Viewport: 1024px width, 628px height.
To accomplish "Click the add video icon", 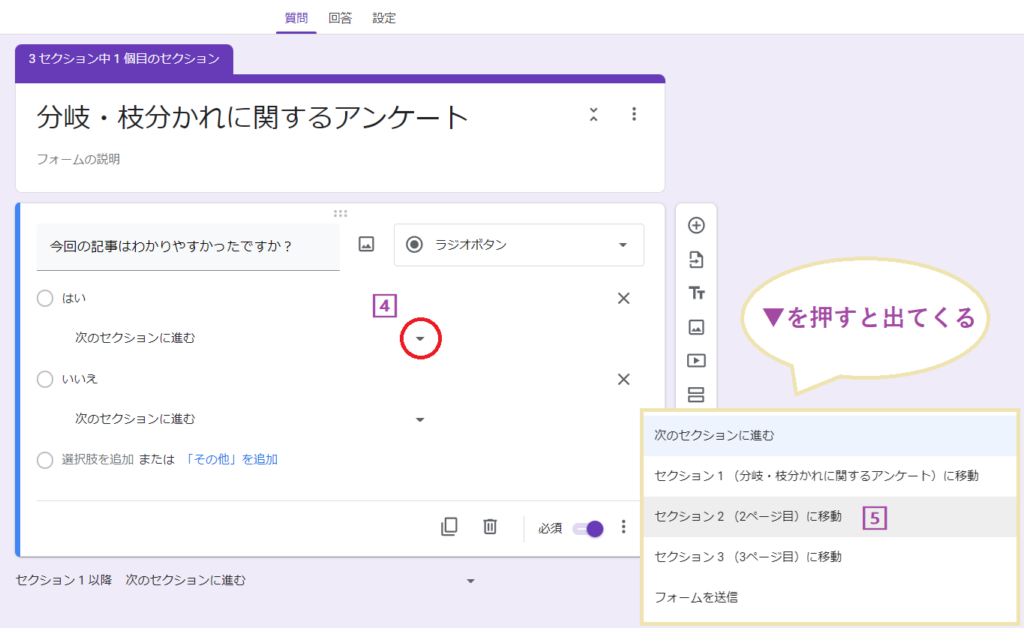I will [696, 361].
